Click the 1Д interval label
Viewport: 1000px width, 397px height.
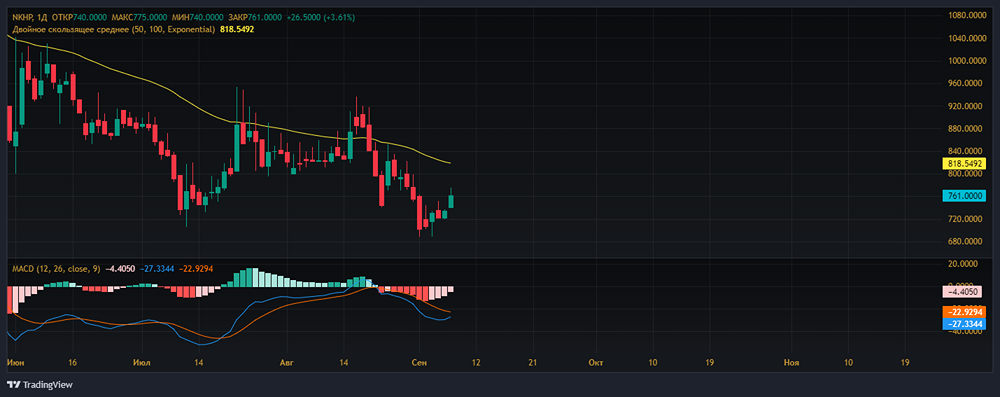pyautogui.click(x=41, y=17)
